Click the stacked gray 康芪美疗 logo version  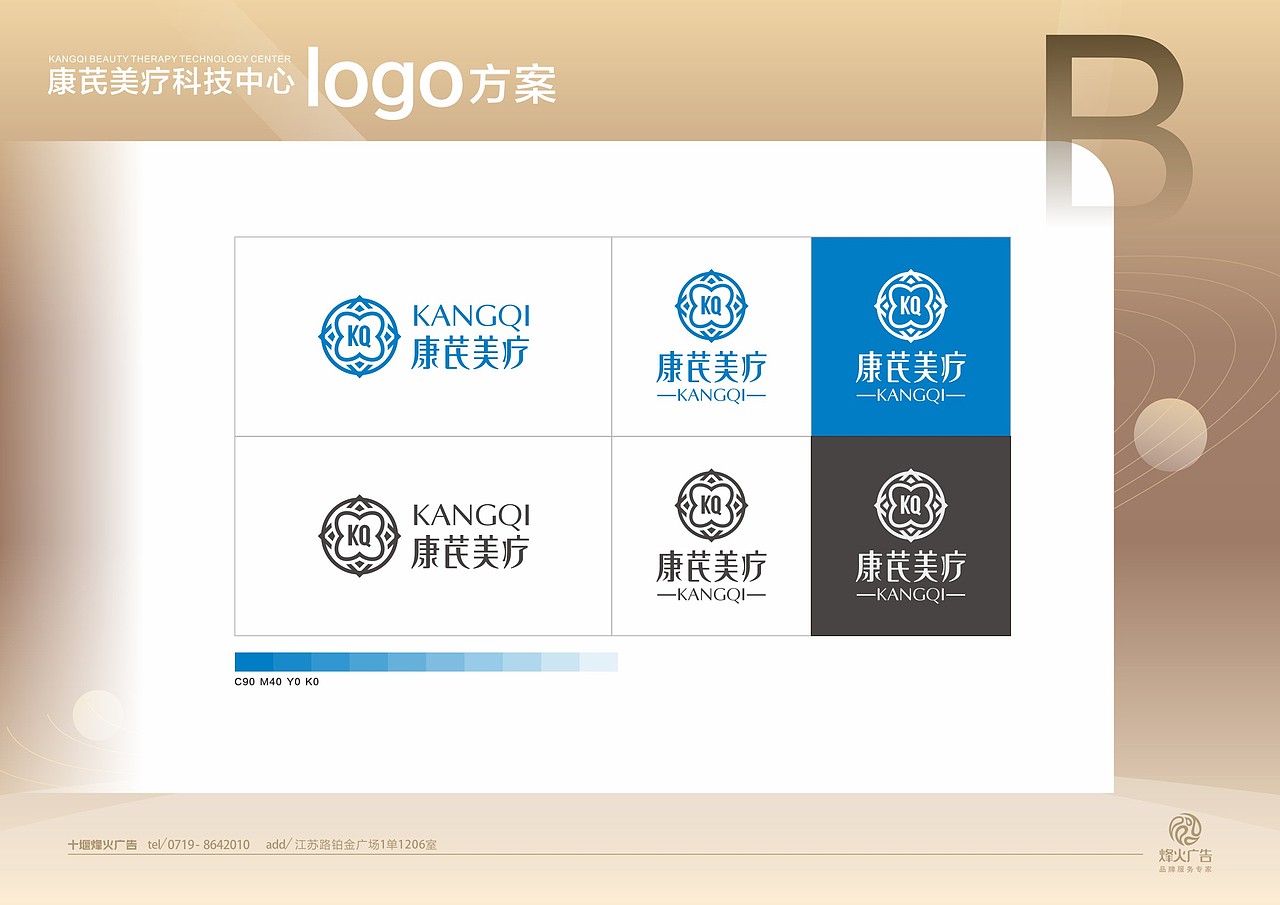pos(710,533)
